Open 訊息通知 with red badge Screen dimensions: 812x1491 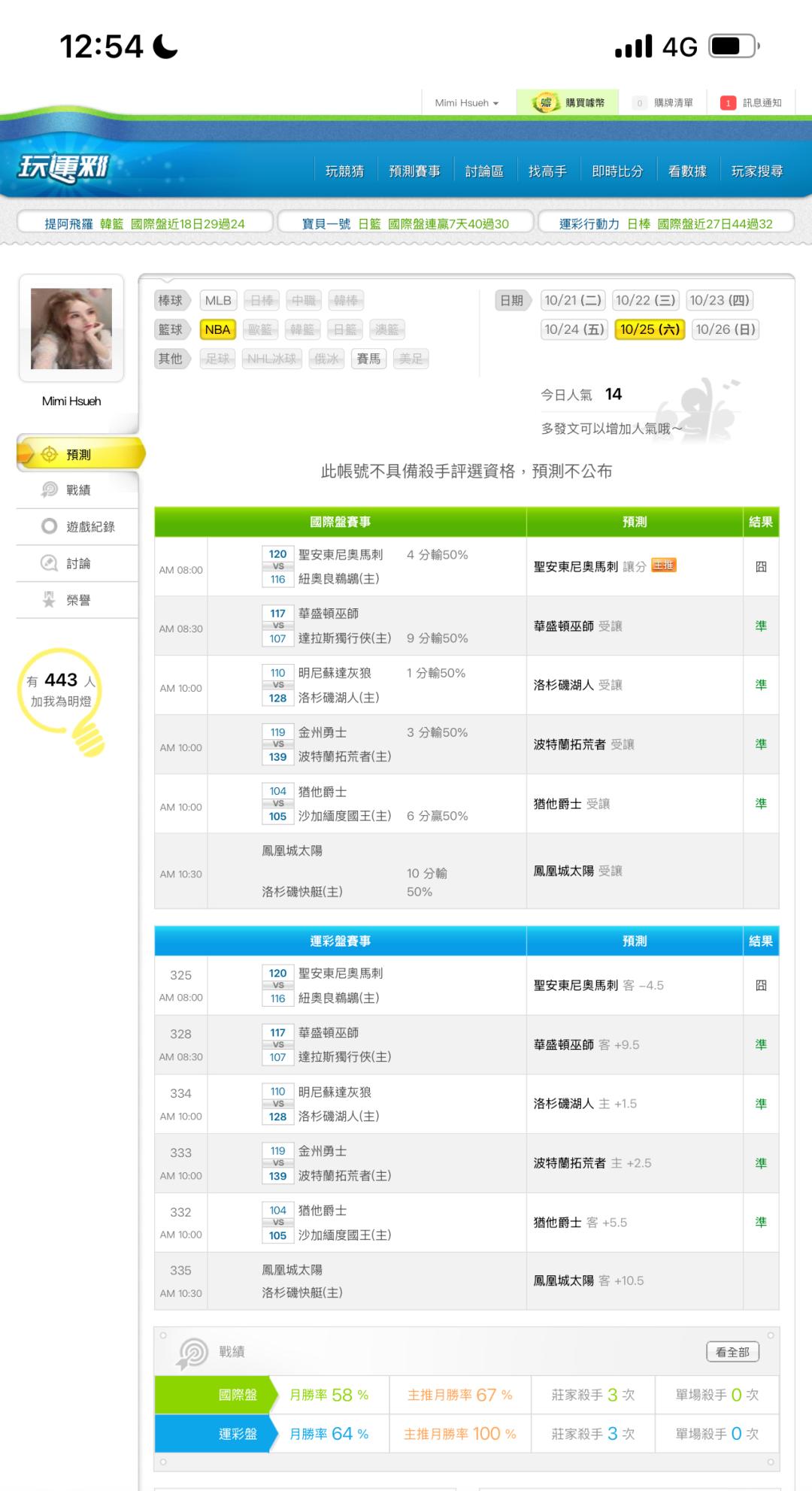pos(751,103)
